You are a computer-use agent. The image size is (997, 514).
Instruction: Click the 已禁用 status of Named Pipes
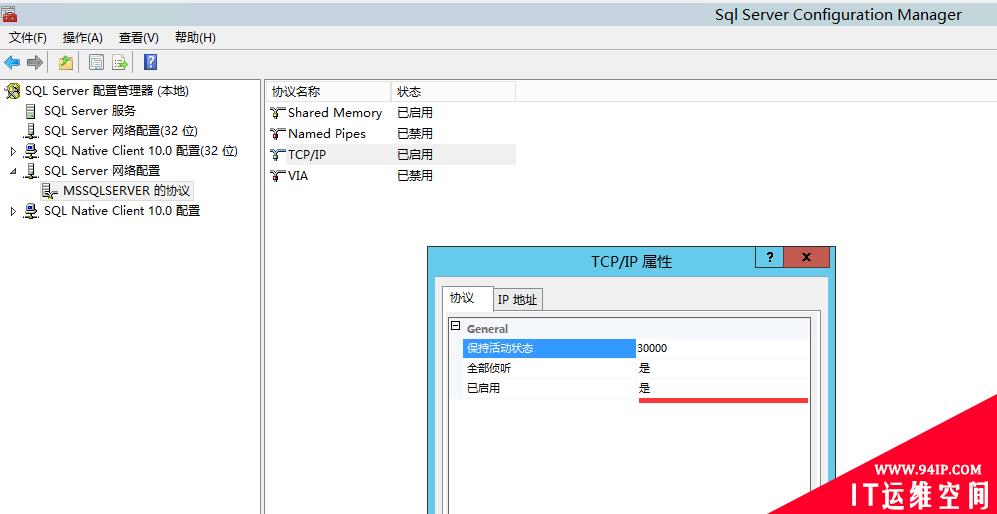pyautogui.click(x=415, y=134)
